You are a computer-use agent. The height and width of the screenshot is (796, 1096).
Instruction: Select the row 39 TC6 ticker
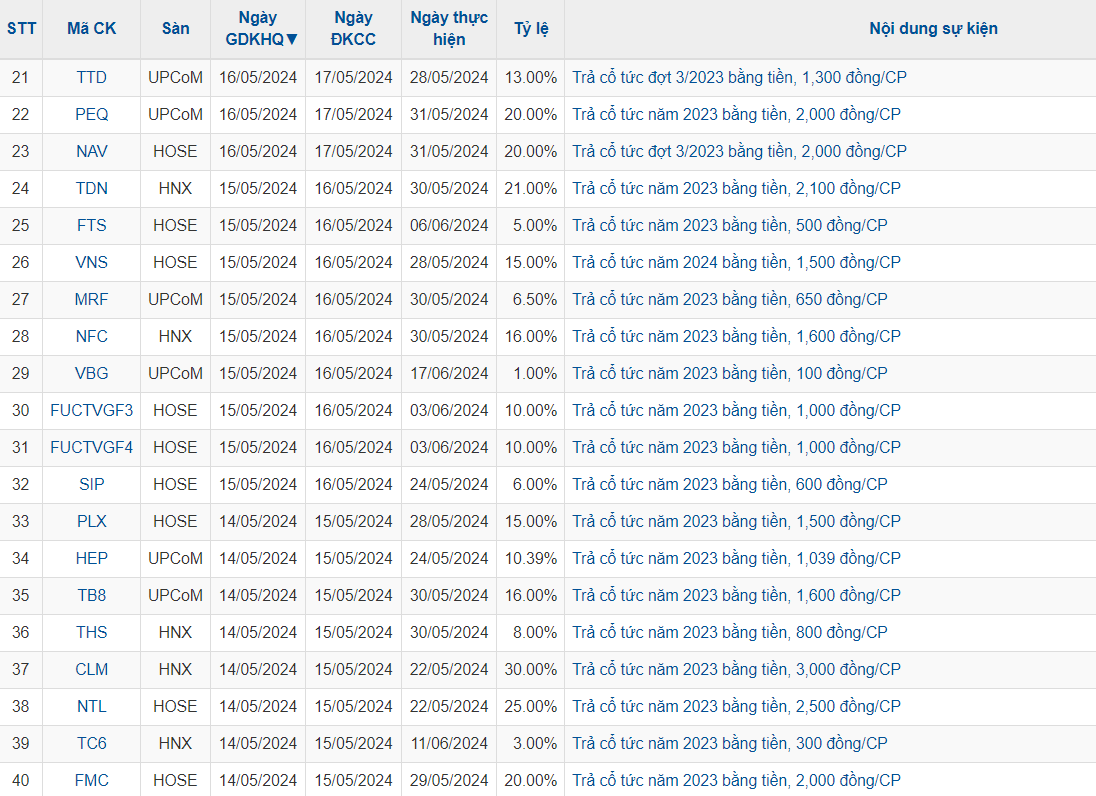pyautogui.click(x=91, y=743)
